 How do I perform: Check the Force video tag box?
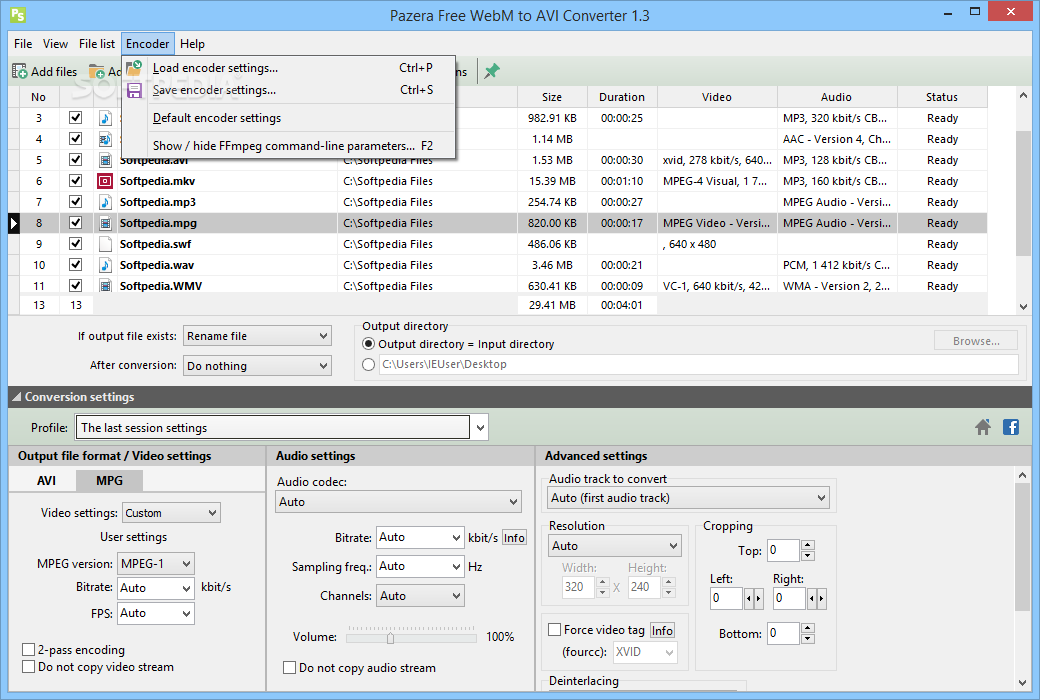pos(554,630)
